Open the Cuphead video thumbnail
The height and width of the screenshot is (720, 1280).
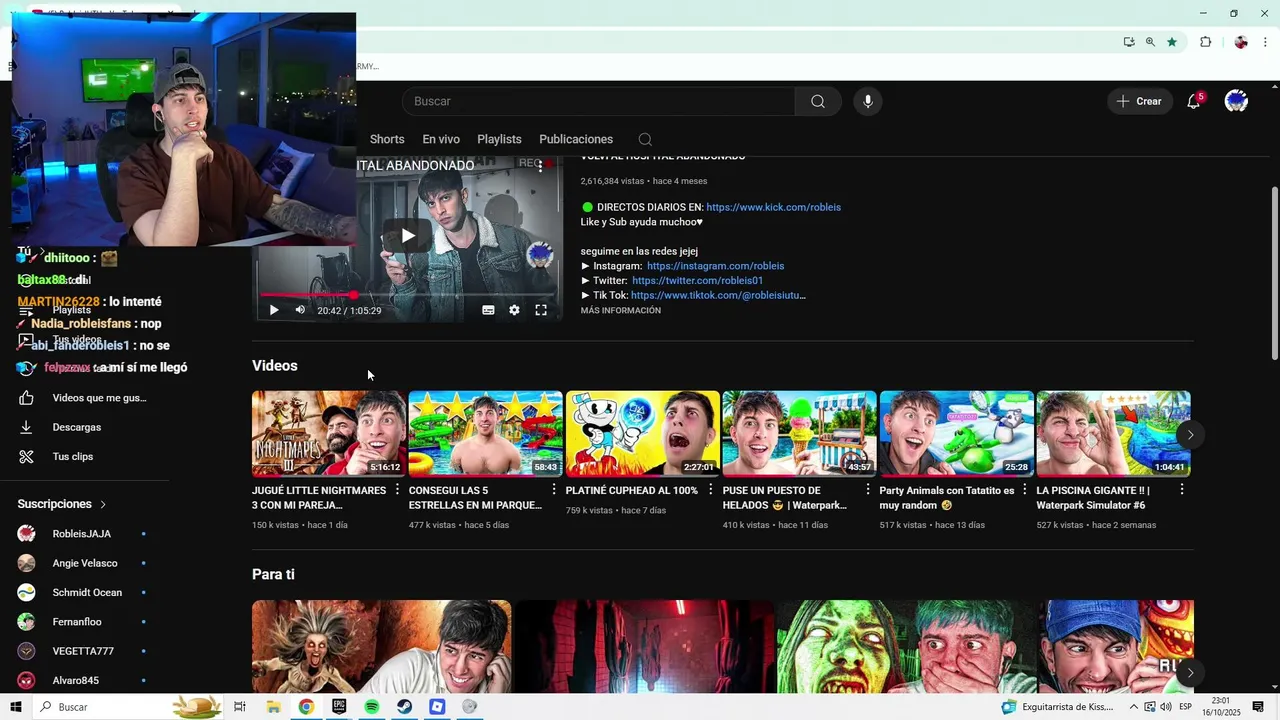643,433
